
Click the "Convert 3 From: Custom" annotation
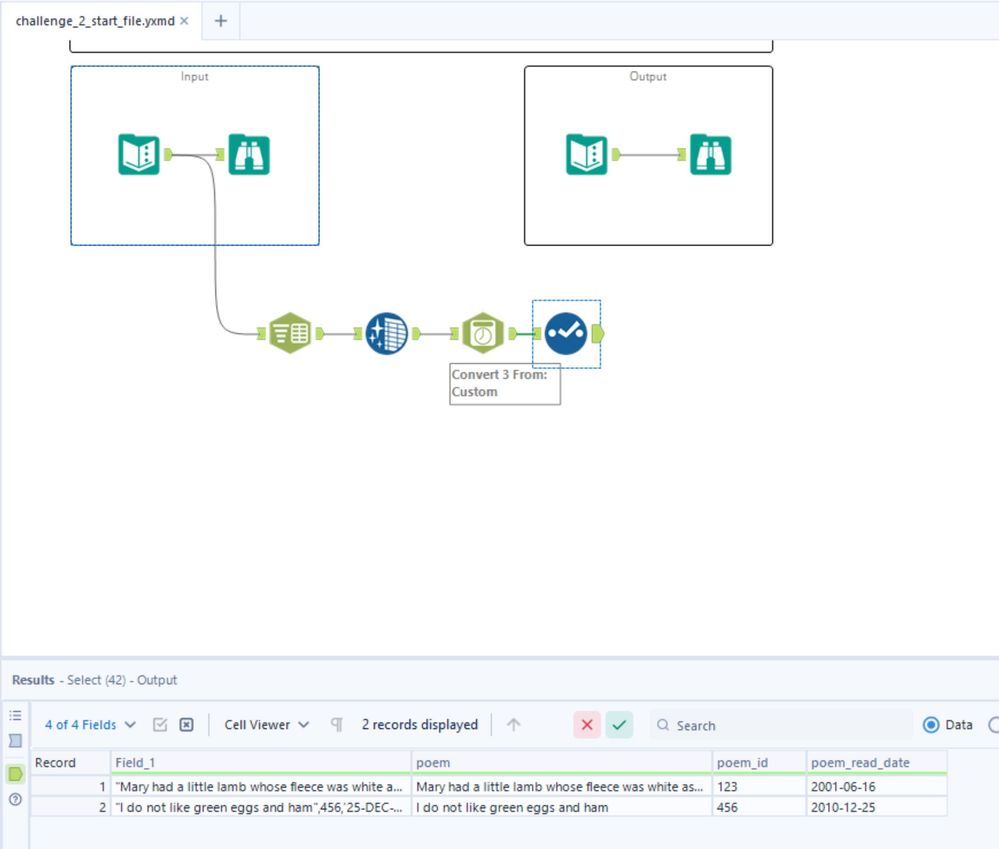pos(505,383)
